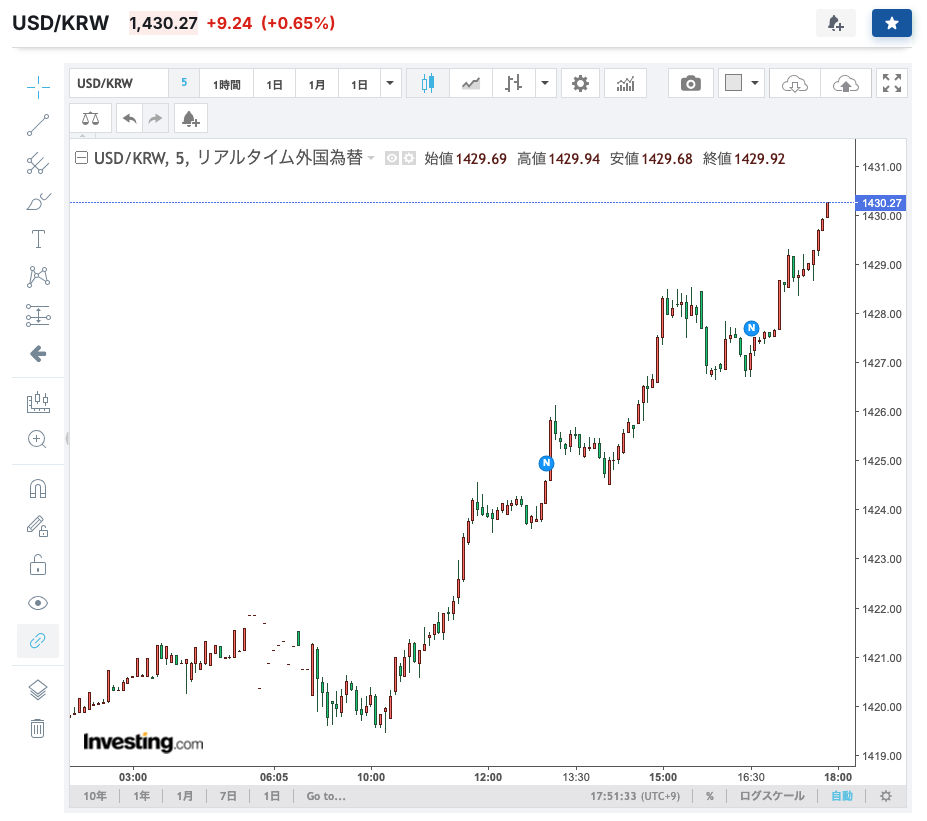Image resolution: width=927 pixels, height=821 pixels.
Task: Open chart settings gear in top toolbar
Action: click(x=580, y=84)
